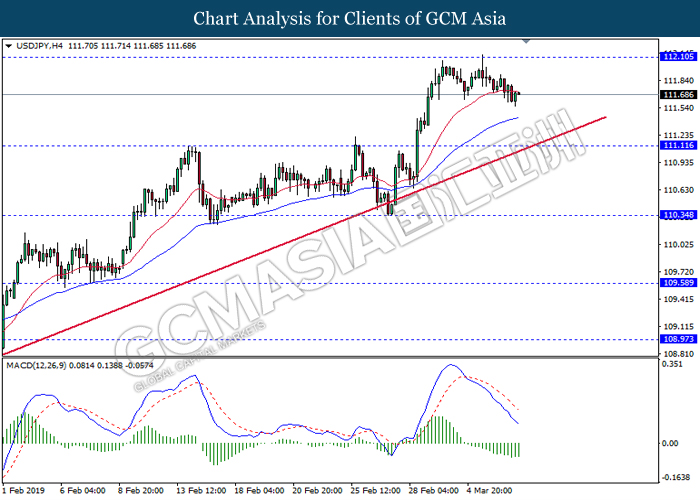Click the MACD scale value 0.351
The width and height of the screenshot is (700, 500).
pos(672,364)
